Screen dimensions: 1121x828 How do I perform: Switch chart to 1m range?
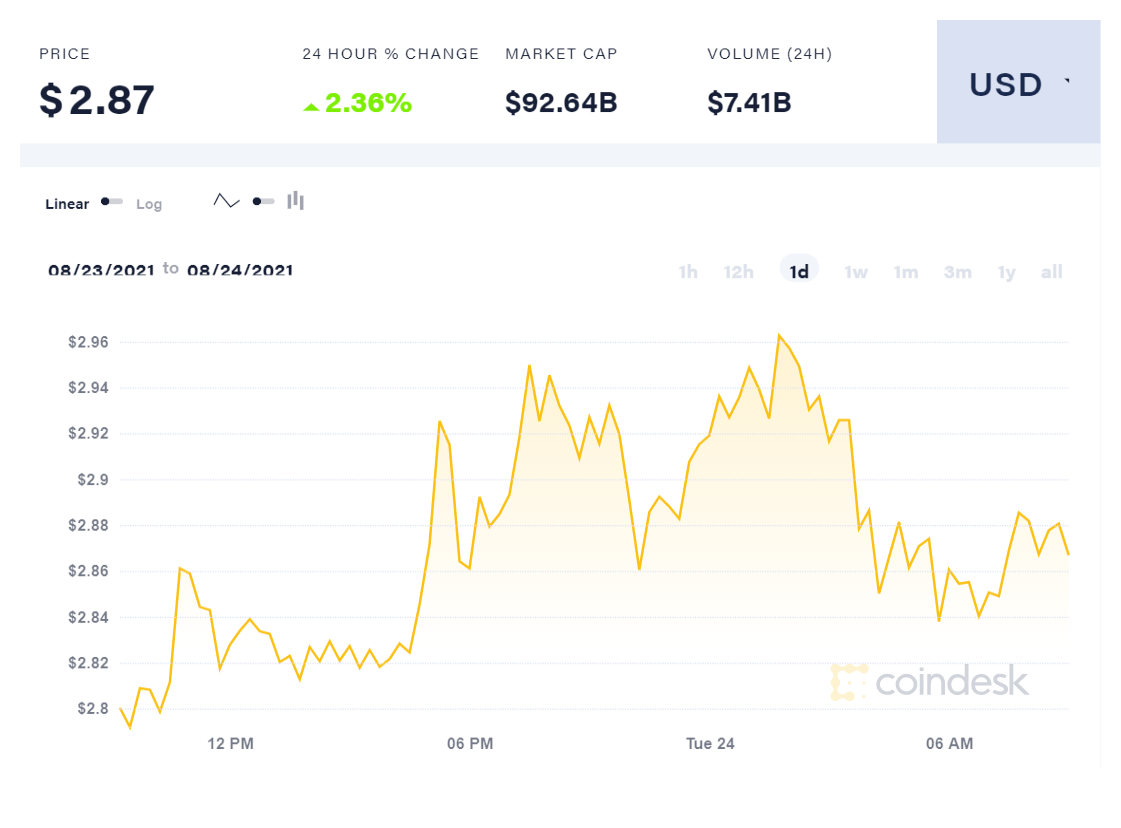point(906,272)
